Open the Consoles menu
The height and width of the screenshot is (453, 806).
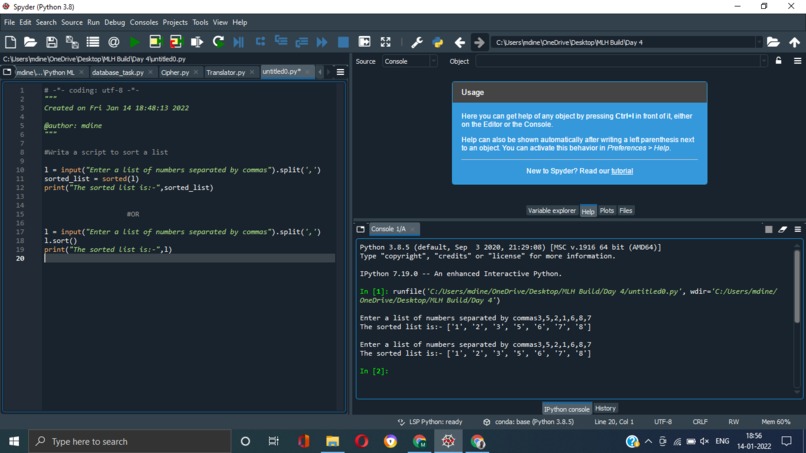coord(143,22)
